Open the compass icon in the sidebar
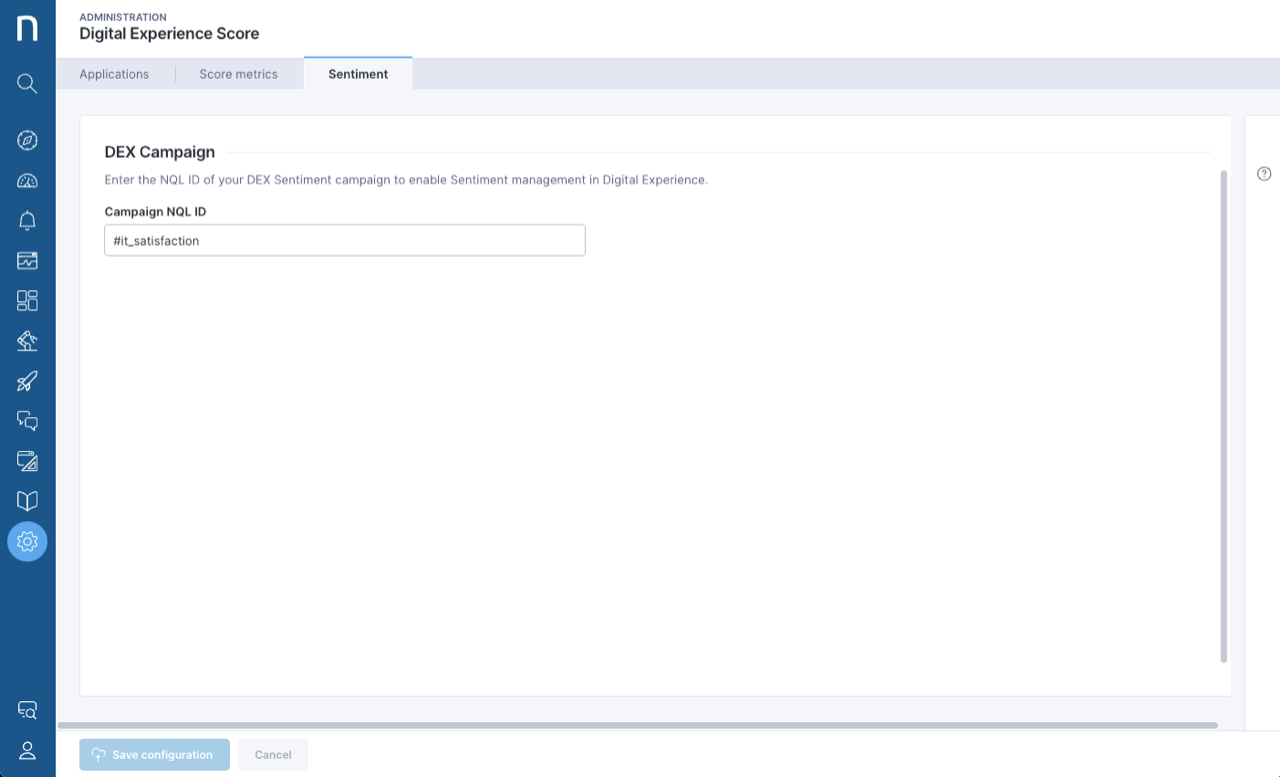 [x=27, y=140]
